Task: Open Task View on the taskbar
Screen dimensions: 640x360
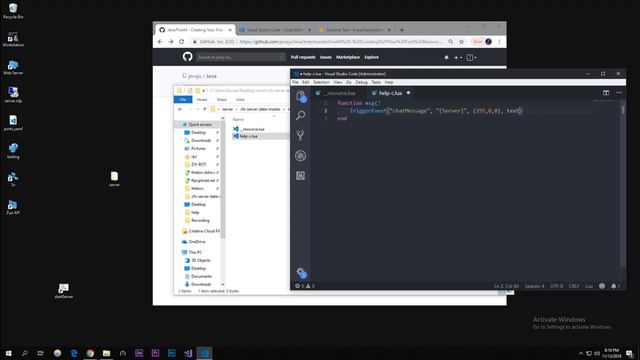Action: [x=40, y=353]
